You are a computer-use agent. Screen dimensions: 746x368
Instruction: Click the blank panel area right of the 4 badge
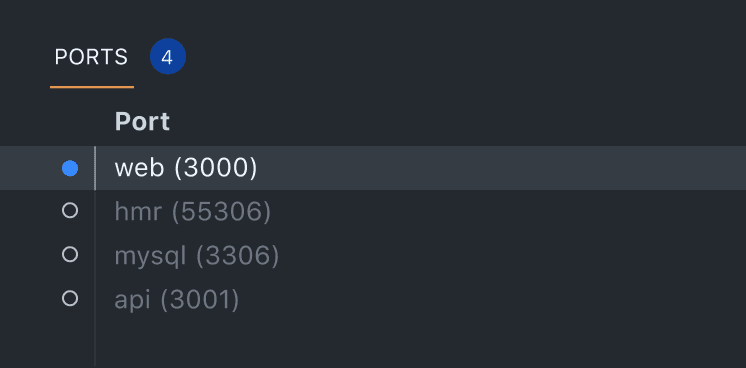(x=466, y=57)
